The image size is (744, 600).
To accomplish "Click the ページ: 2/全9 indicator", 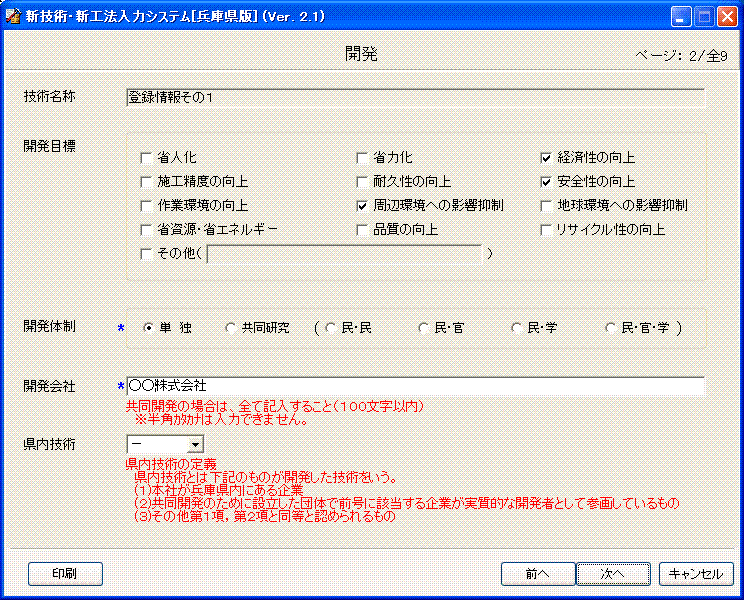I will point(681,56).
